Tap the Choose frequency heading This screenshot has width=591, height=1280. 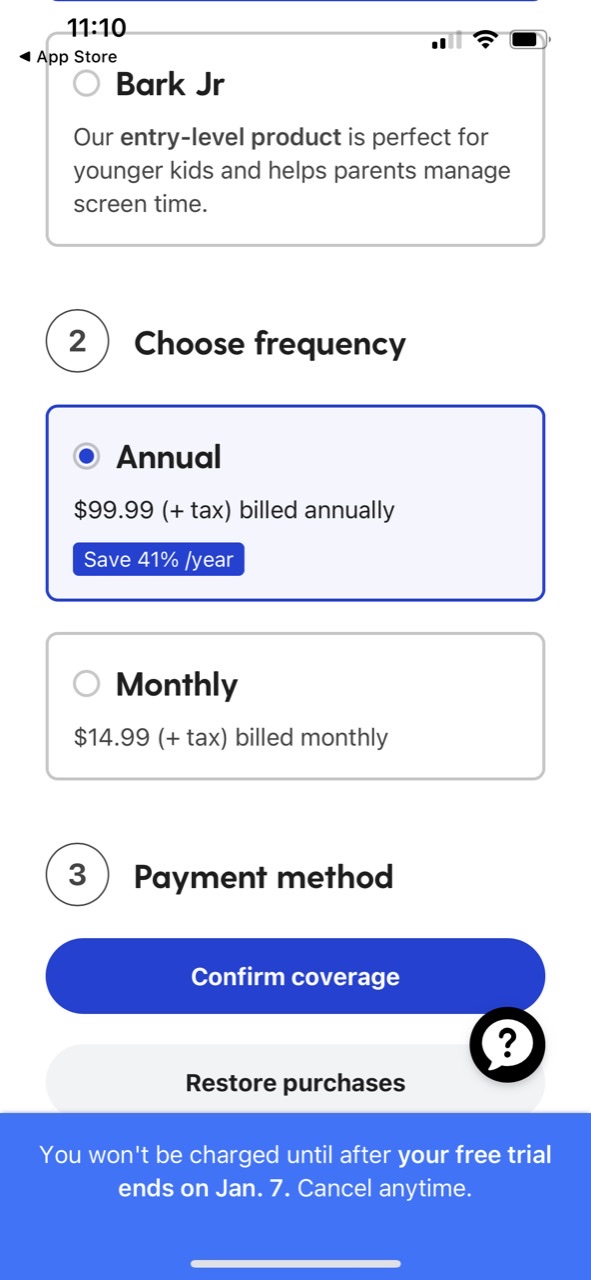point(270,343)
